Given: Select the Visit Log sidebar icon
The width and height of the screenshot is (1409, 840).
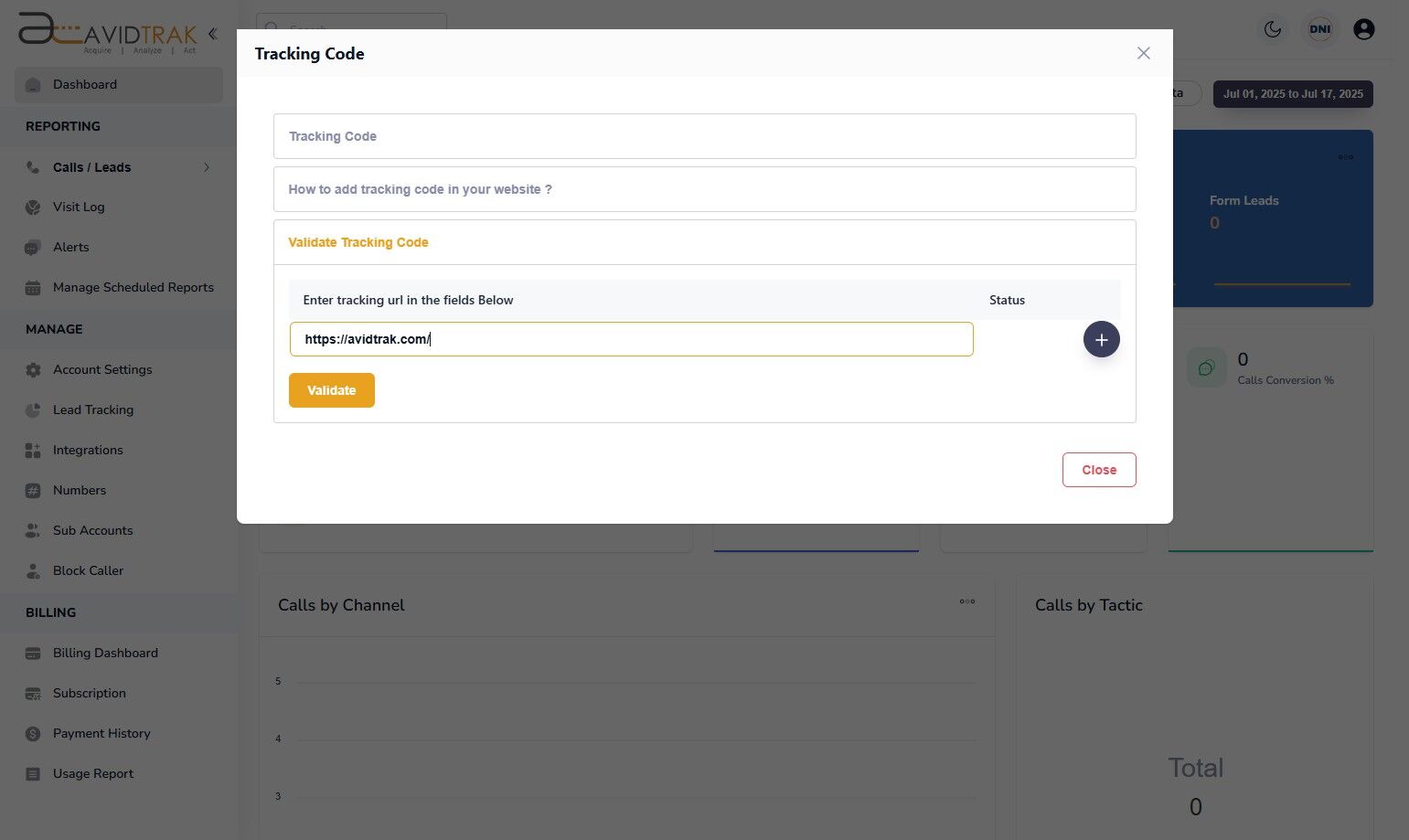Looking at the screenshot, I should tap(32, 207).
